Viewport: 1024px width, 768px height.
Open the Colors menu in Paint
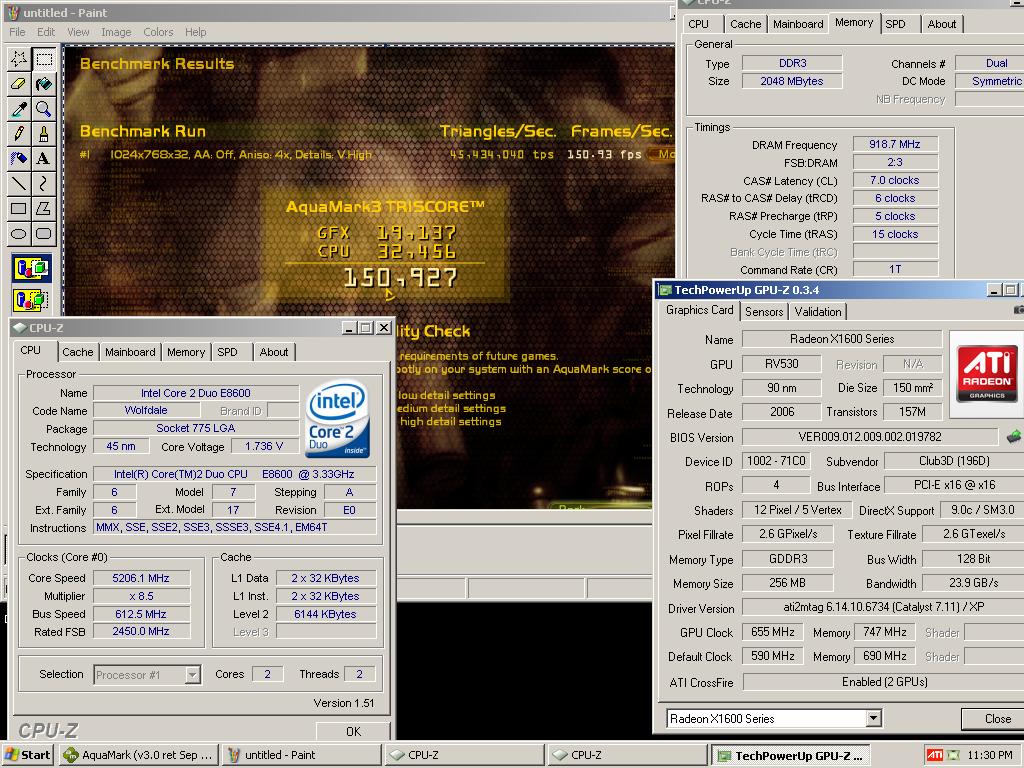(x=158, y=32)
